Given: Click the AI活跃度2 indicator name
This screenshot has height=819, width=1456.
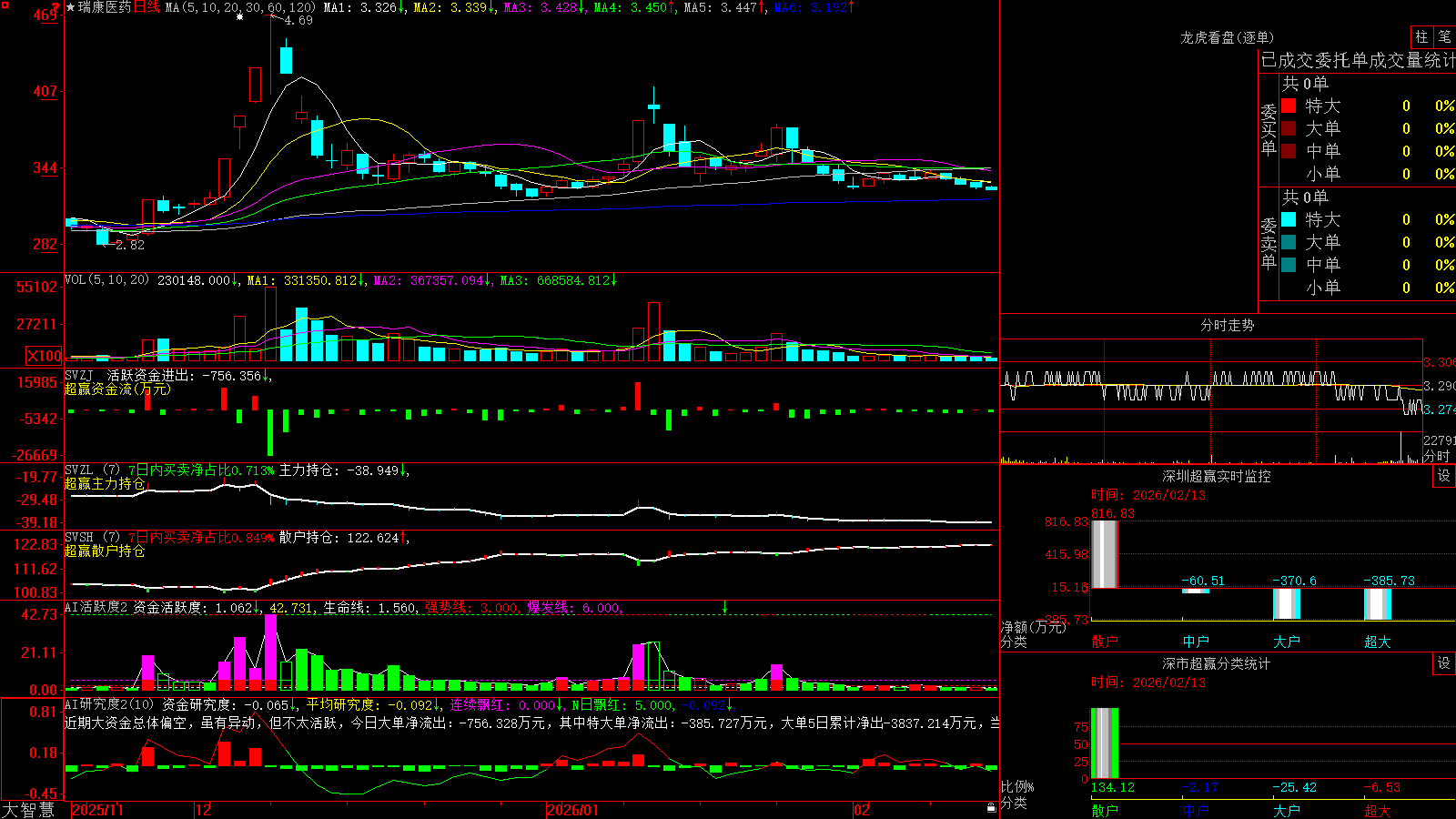Looking at the screenshot, I should coord(96,608).
